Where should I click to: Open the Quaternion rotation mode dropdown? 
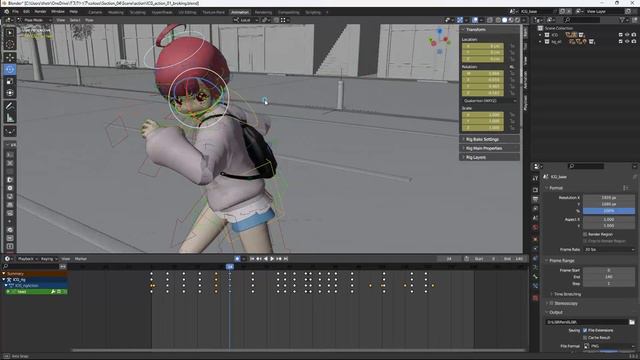(490, 100)
